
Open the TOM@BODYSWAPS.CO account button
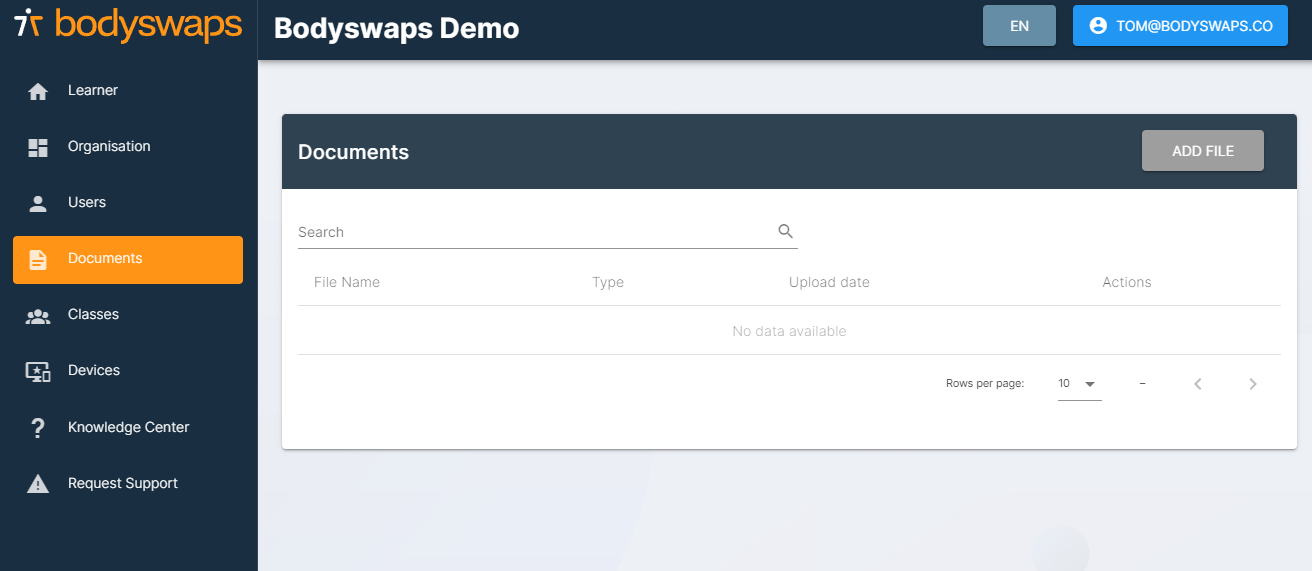(1180, 26)
